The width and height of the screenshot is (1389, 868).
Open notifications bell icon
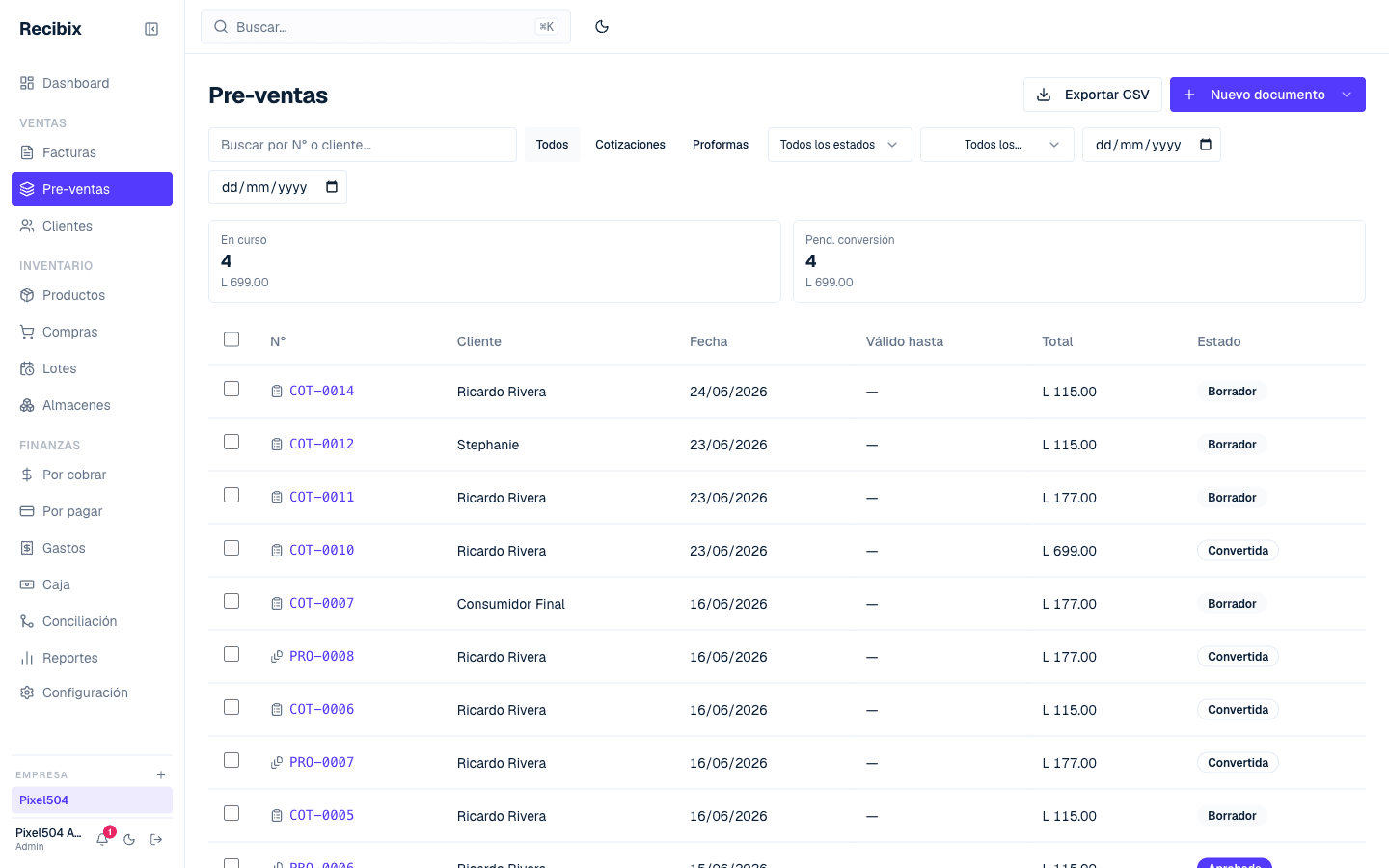point(102,839)
